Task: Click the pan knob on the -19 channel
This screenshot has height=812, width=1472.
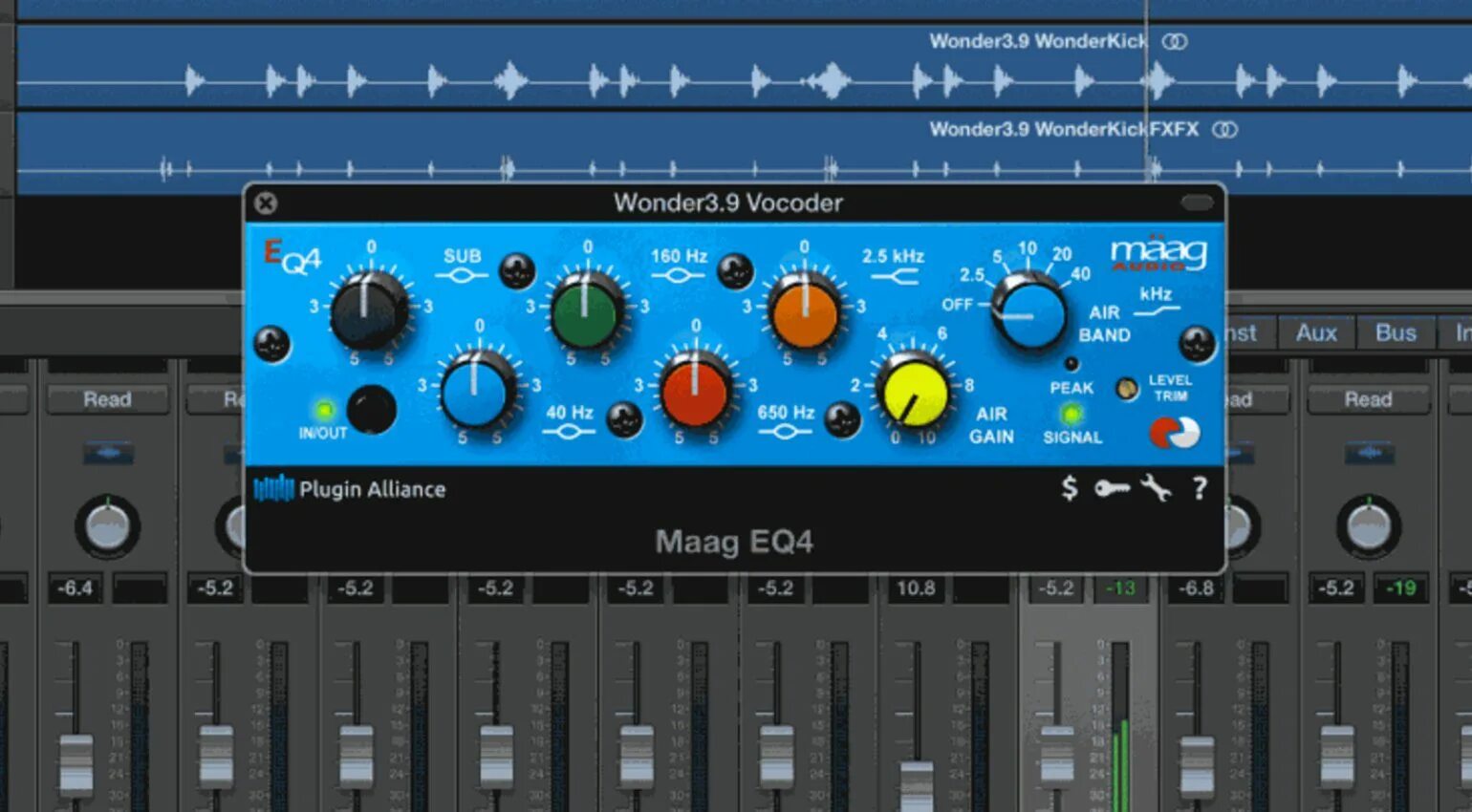Action: tap(1368, 526)
